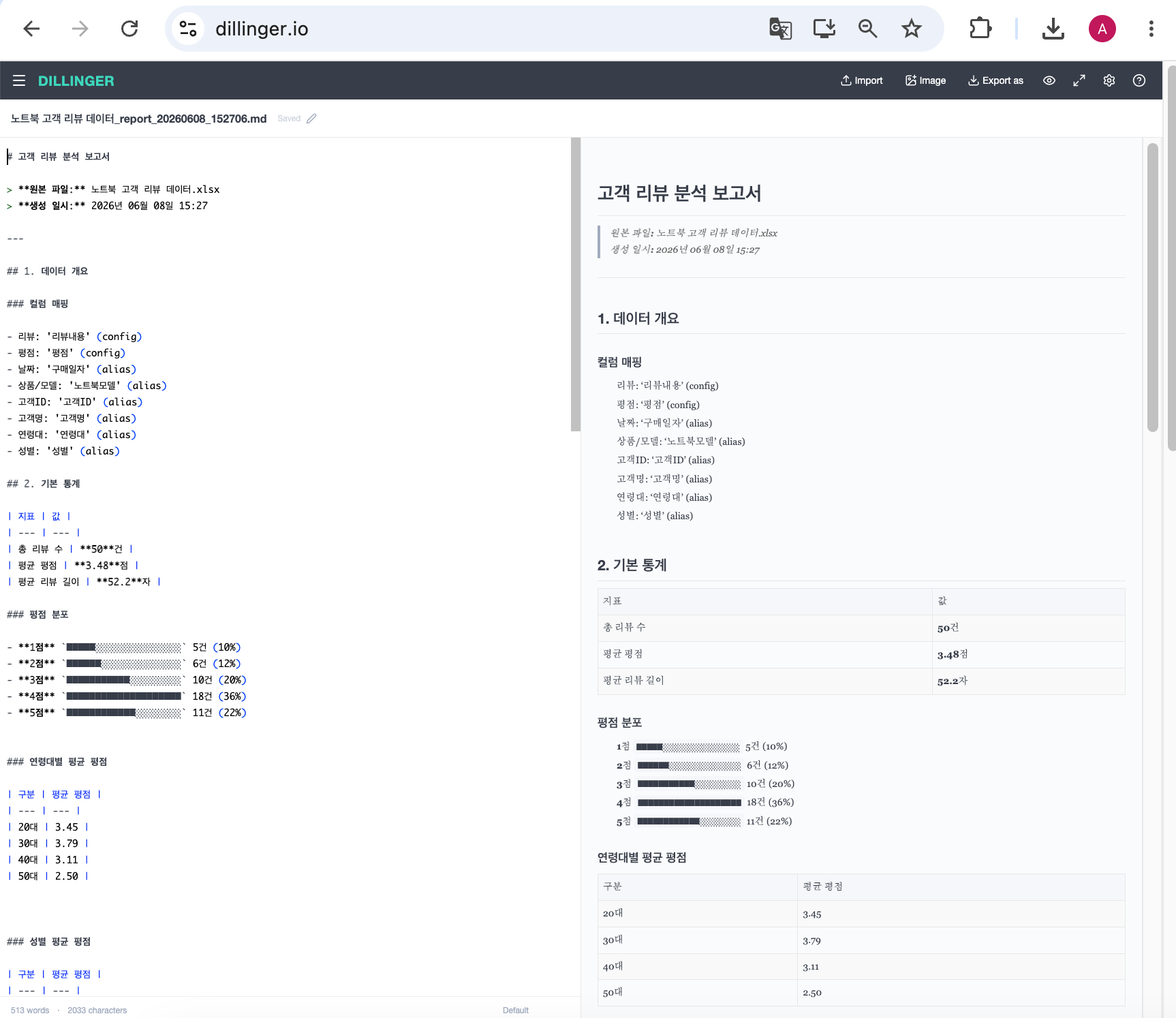Bookmark this page with the star icon

tap(912, 29)
